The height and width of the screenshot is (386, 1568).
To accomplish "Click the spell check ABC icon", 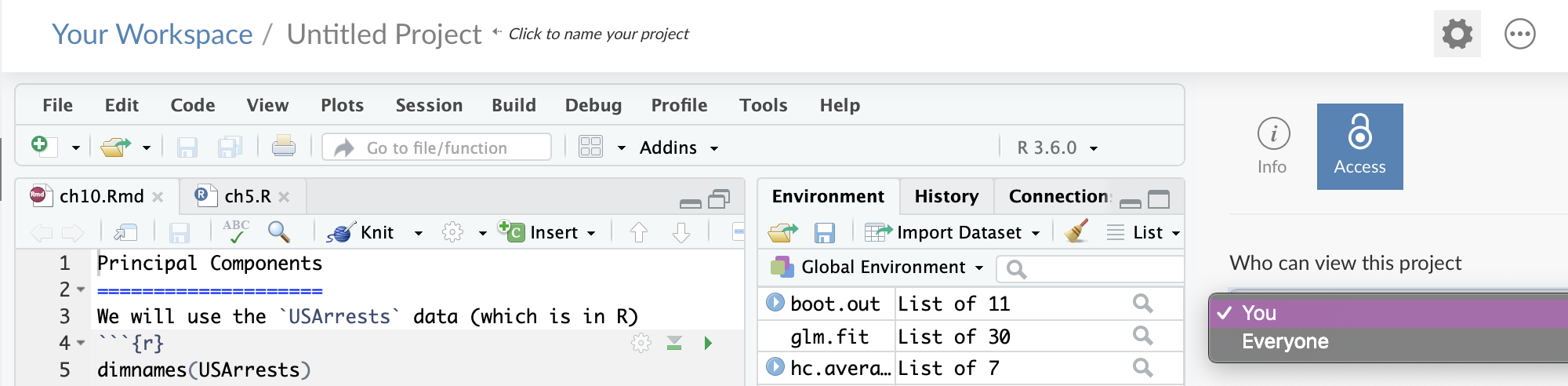I will pyautogui.click(x=236, y=231).
